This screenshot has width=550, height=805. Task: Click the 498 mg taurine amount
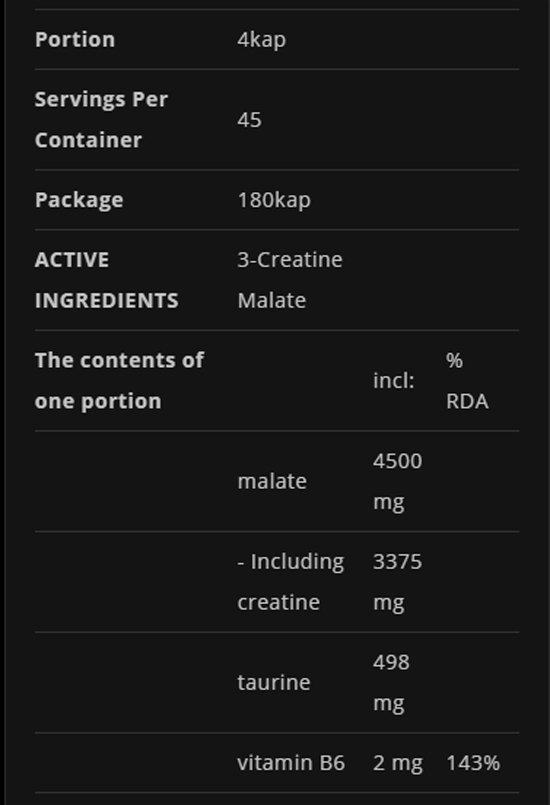click(x=391, y=682)
